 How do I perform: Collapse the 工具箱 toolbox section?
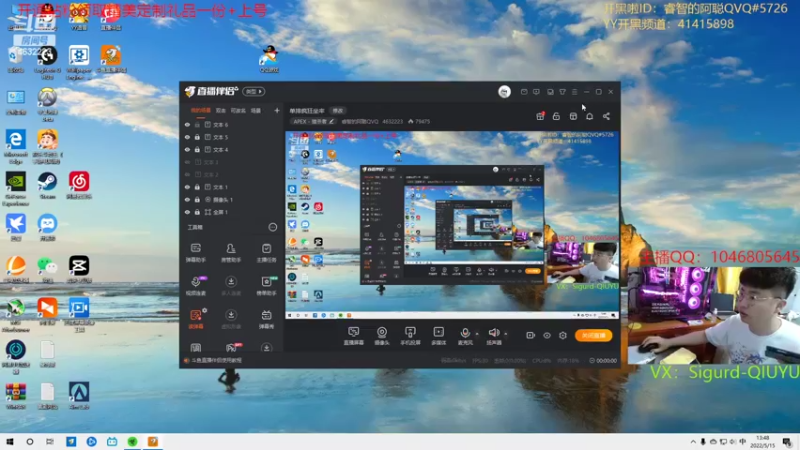point(273,227)
